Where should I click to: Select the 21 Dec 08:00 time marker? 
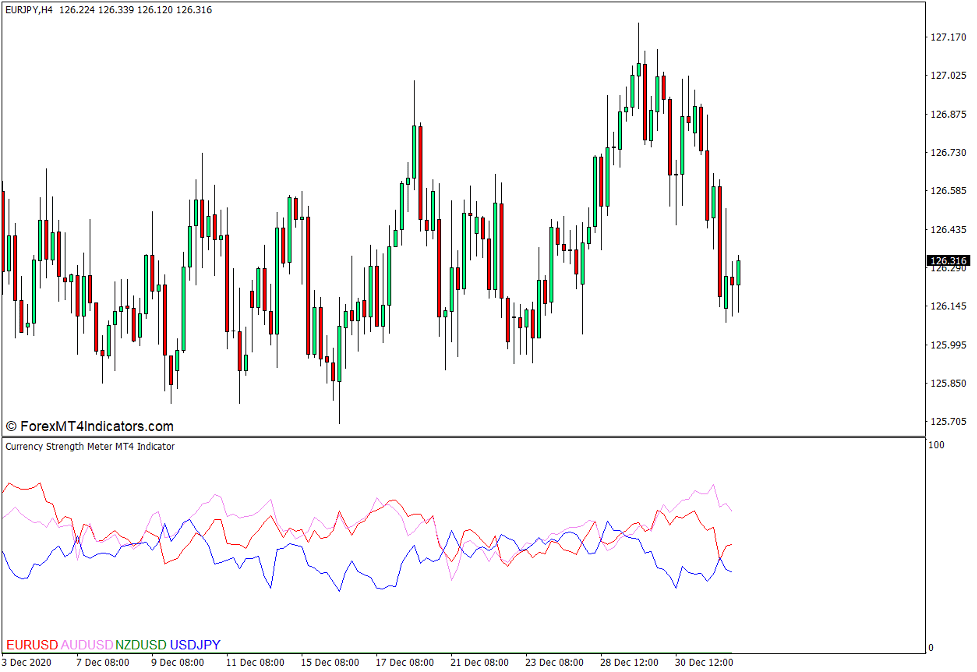coord(480,662)
